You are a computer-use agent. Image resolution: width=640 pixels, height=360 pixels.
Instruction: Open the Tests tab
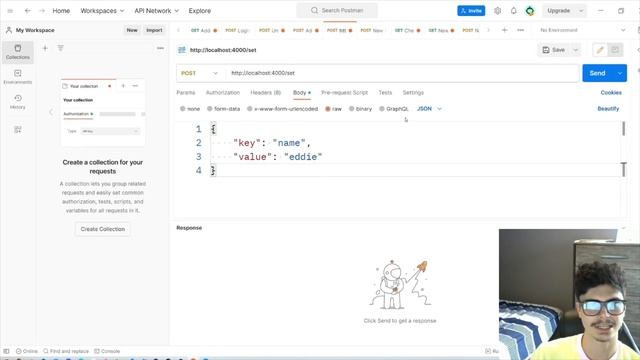point(385,93)
